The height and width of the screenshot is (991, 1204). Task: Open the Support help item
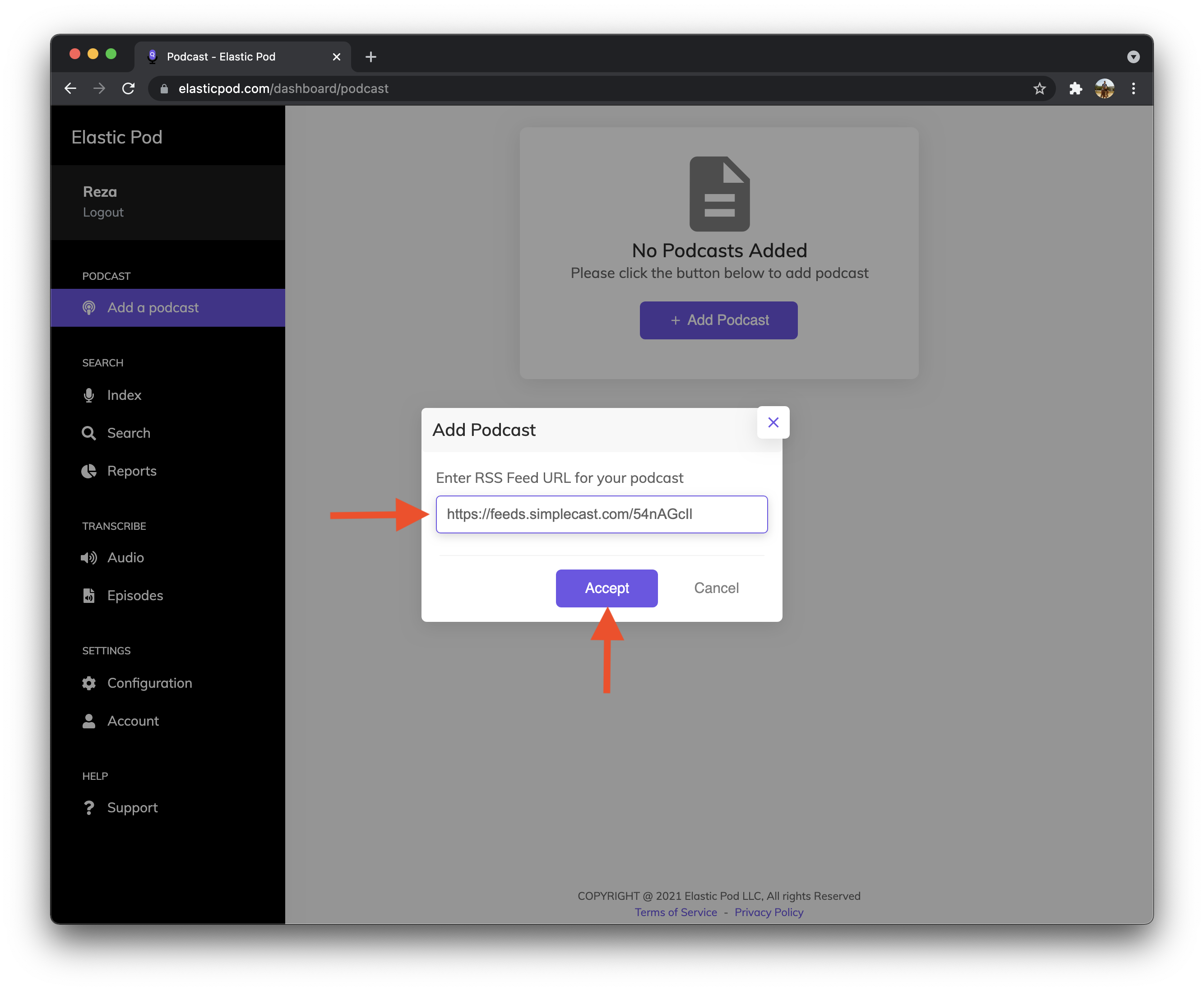[x=168, y=808]
